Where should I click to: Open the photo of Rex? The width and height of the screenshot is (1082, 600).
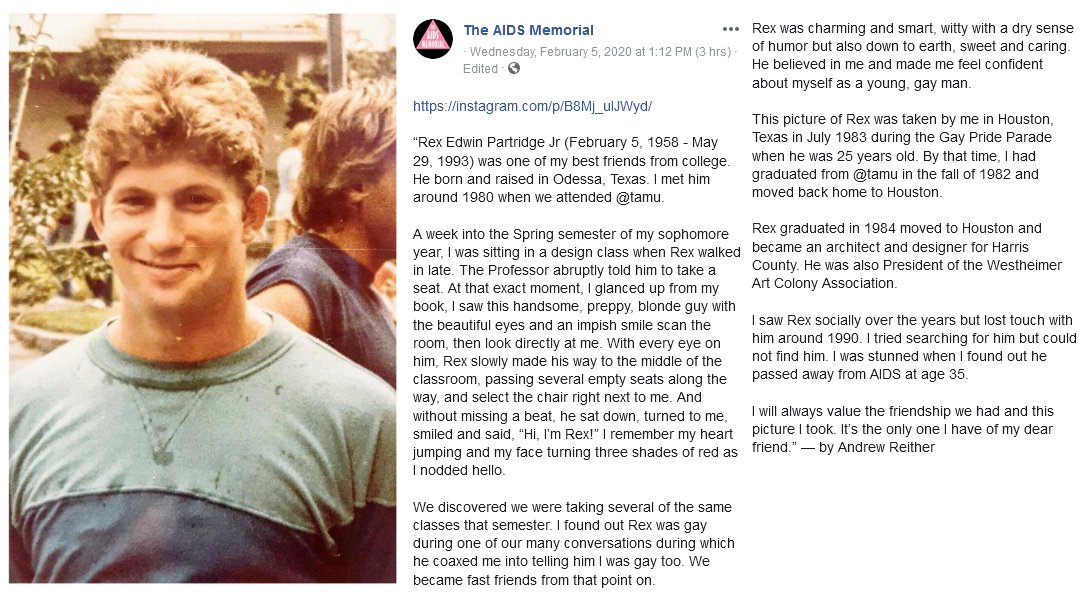[x=203, y=298]
